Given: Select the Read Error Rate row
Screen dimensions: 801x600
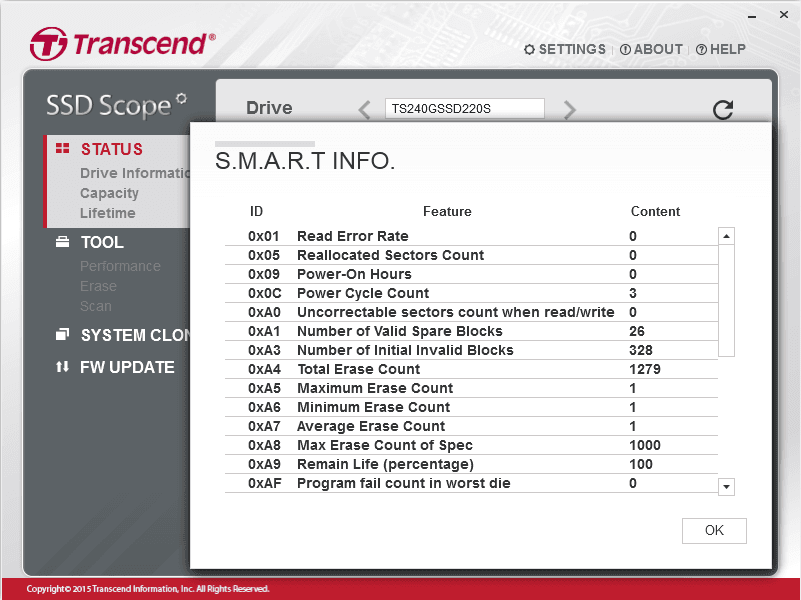Looking at the screenshot, I should (x=471, y=236).
